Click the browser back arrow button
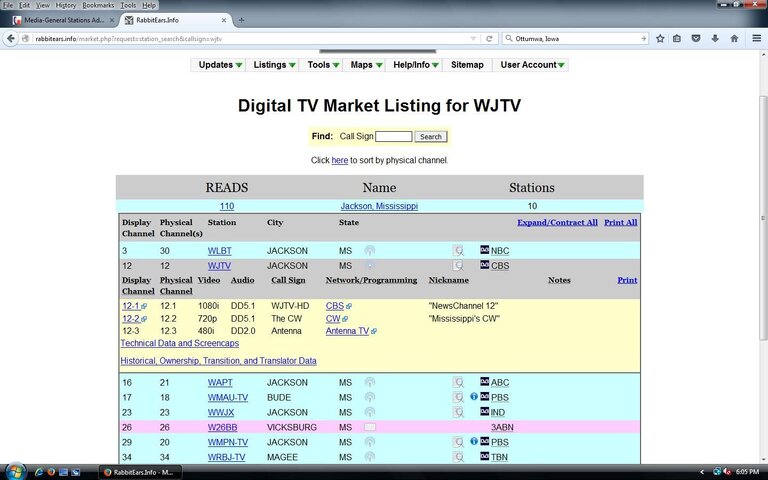This screenshot has width=768, height=480. coord(11,38)
